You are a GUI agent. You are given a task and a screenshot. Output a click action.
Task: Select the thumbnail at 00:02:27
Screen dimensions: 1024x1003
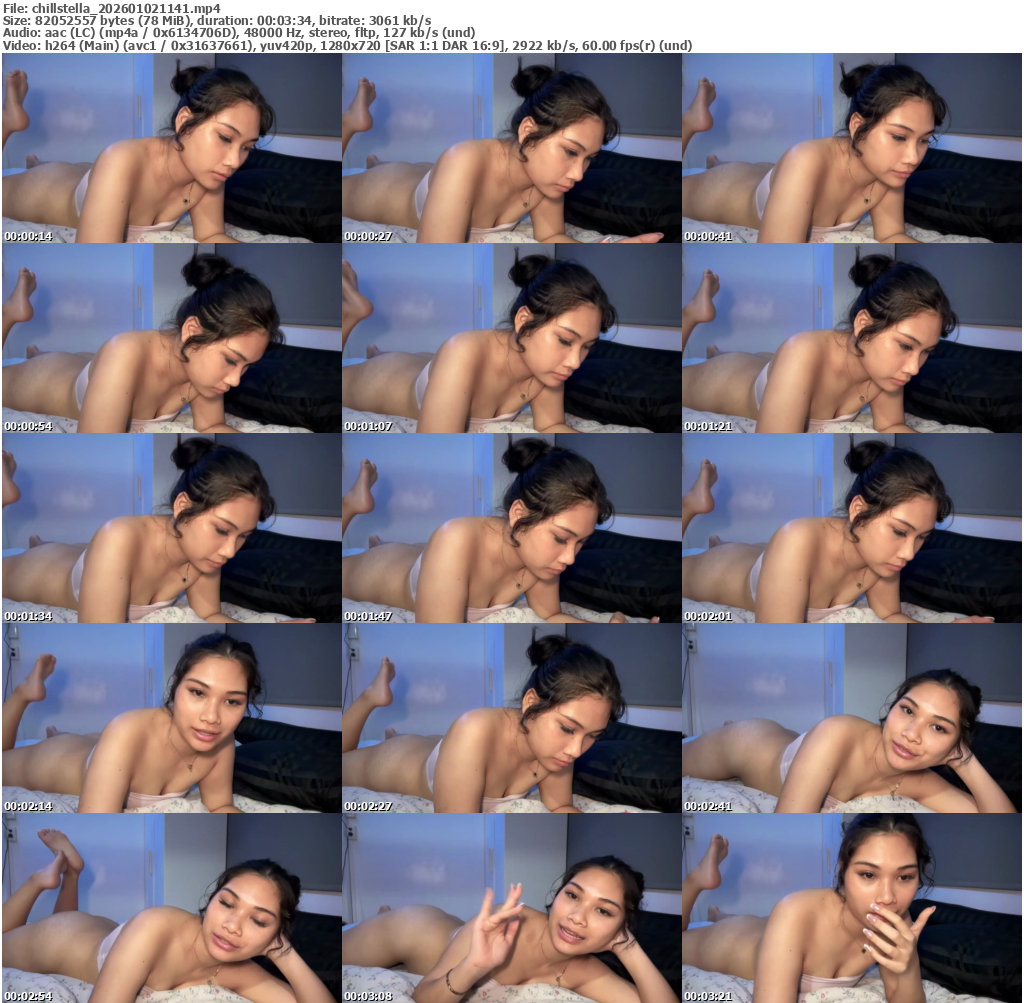(511, 718)
